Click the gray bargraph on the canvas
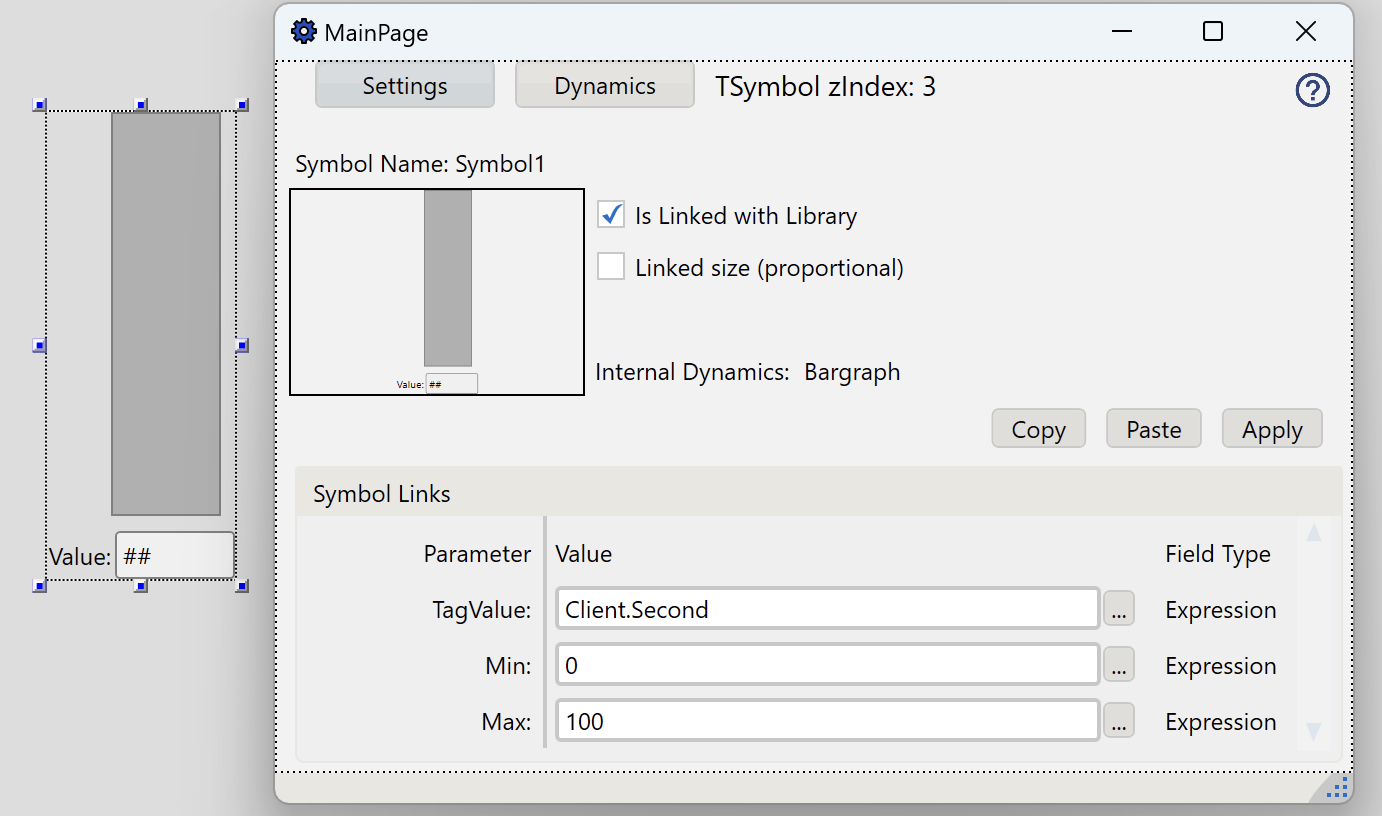The image size is (1382, 816). tap(166, 313)
